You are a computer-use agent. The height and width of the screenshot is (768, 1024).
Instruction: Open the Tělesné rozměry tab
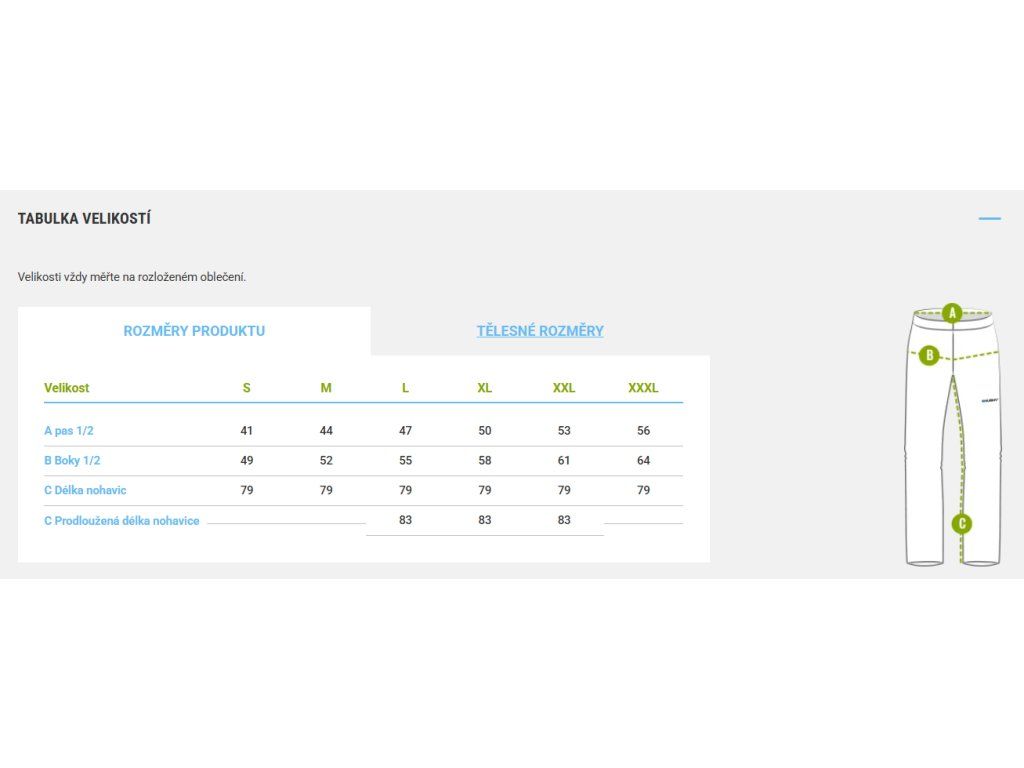[x=540, y=331]
